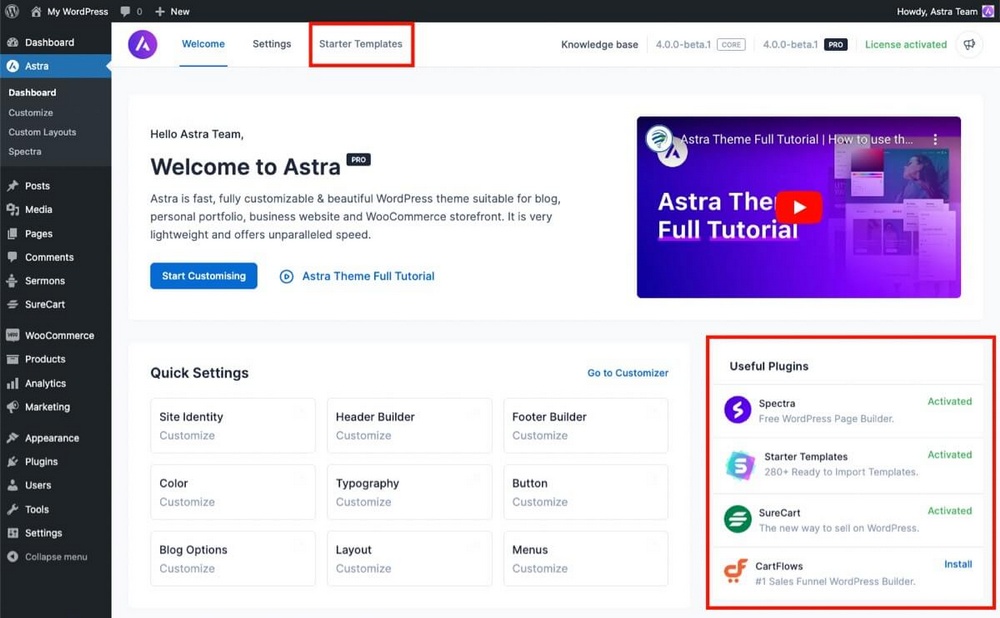Open the Typography quick setting card
Screen dimensions: 1000x618
(x=409, y=492)
